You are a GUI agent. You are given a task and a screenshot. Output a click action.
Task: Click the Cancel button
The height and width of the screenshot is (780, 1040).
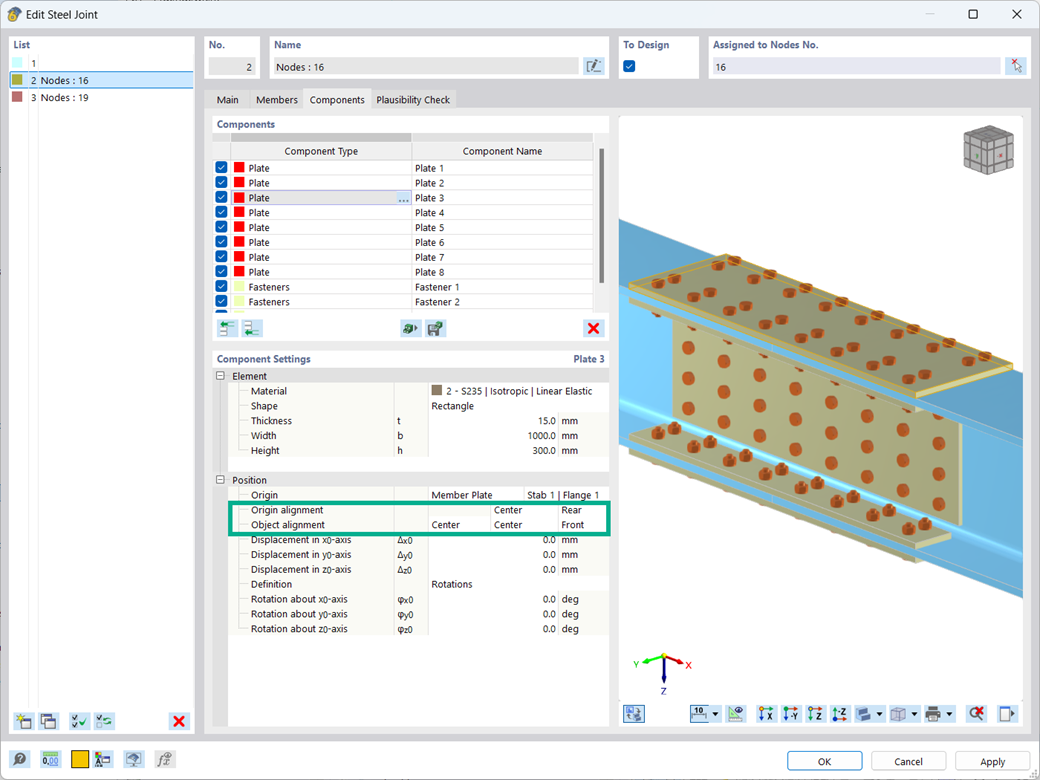pos(908,761)
